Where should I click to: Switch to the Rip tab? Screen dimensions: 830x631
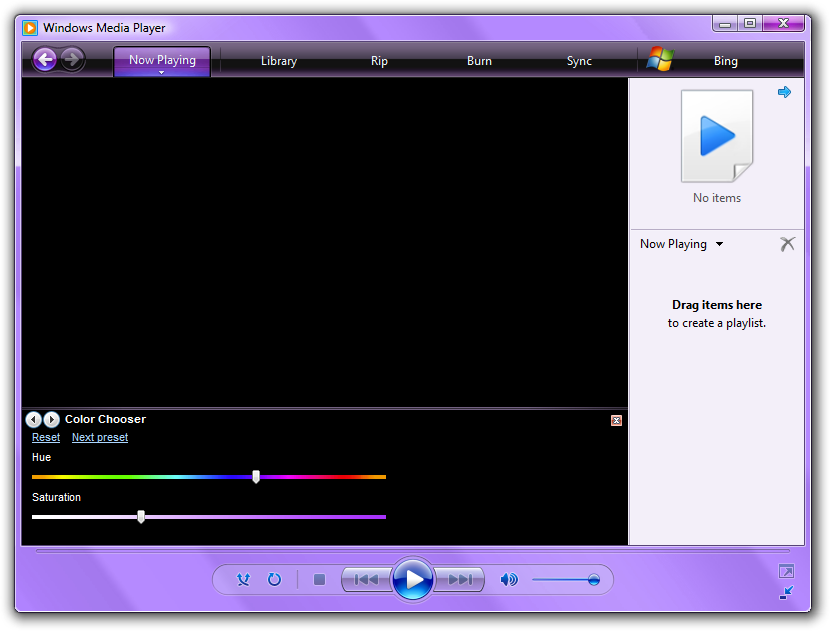[x=379, y=61]
